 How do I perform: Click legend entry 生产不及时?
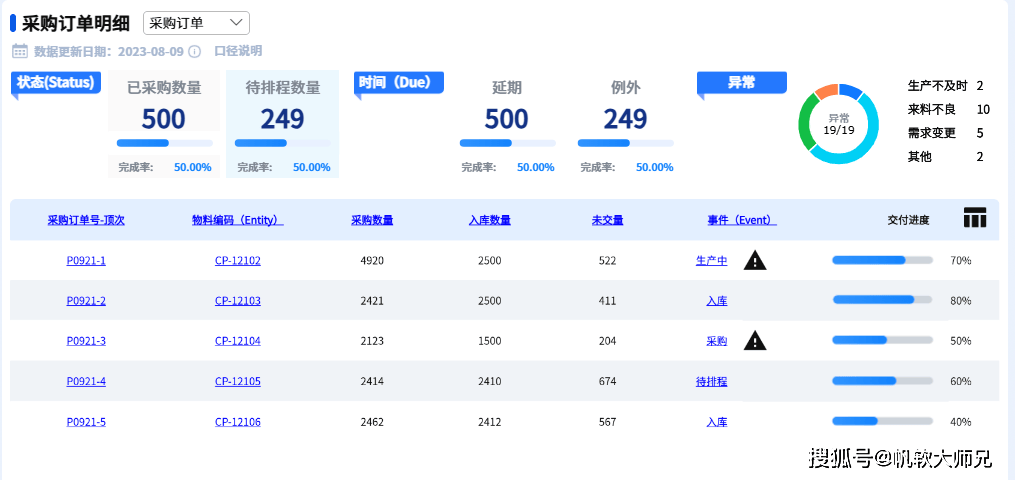click(x=937, y=86)
